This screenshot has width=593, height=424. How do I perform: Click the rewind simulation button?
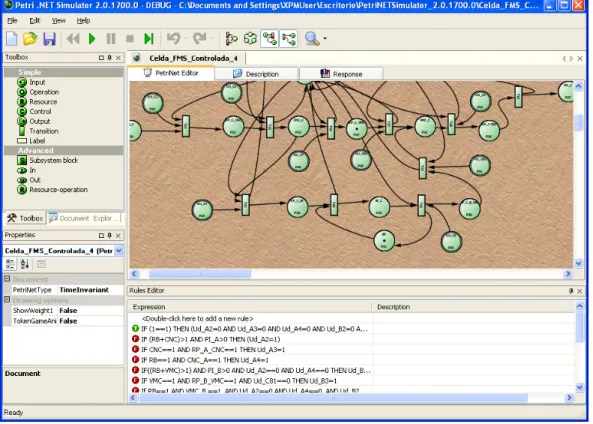(73, 39)
